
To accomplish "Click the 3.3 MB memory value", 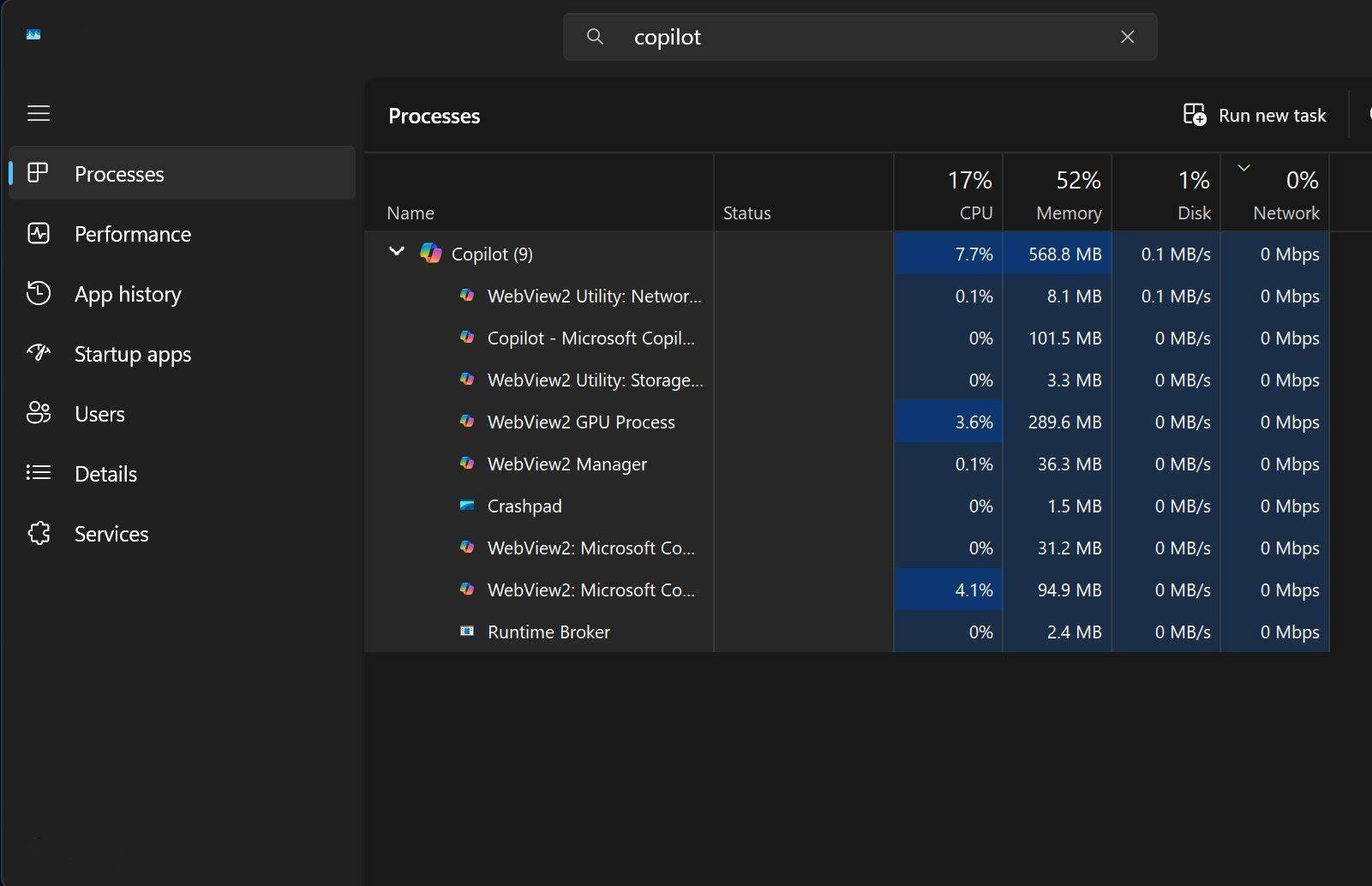I will click(1074, 380).
